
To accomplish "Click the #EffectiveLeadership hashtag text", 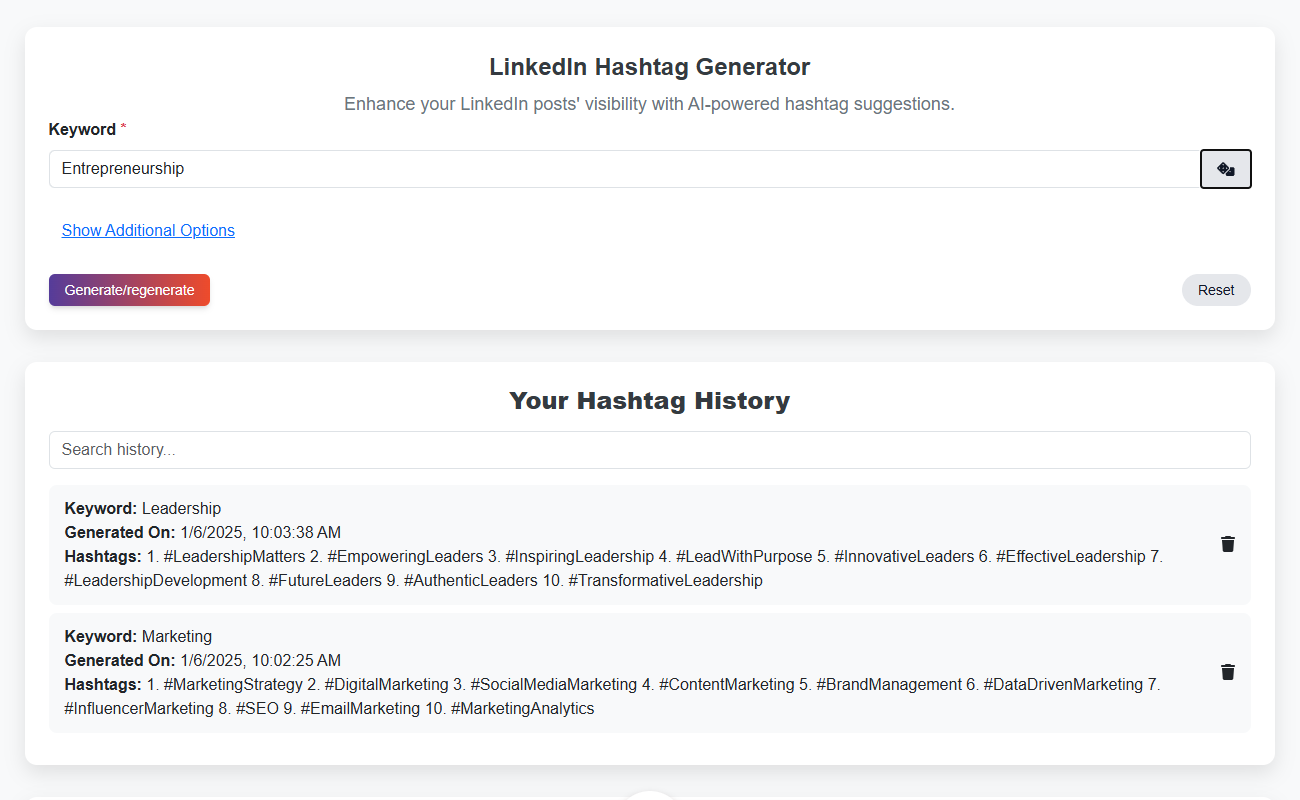I will [x=1070, y=556].
